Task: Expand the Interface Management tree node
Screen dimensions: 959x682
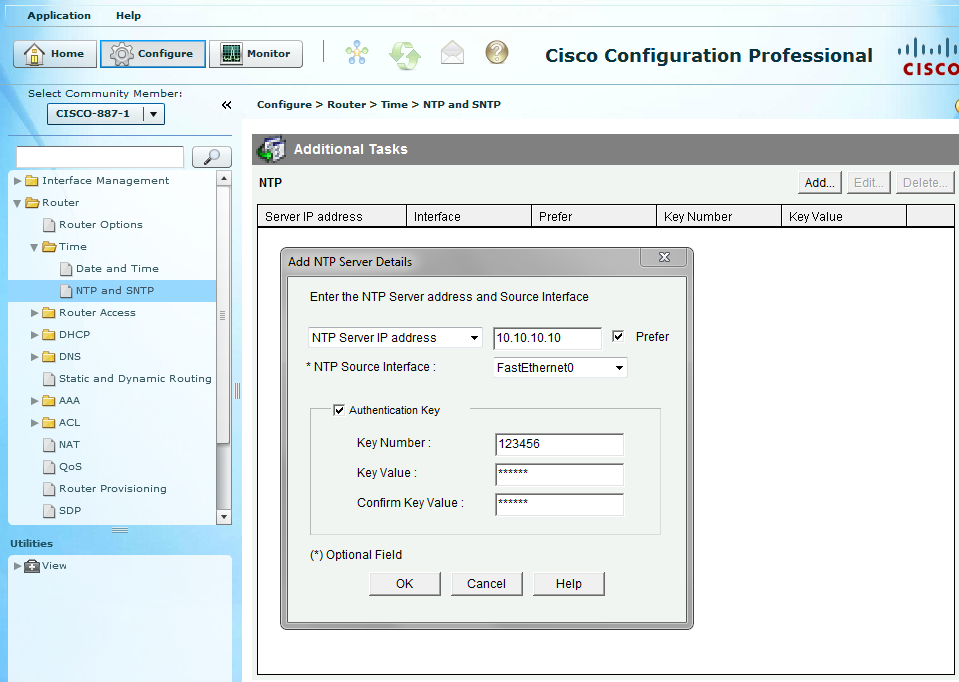Action: [17, 180]
